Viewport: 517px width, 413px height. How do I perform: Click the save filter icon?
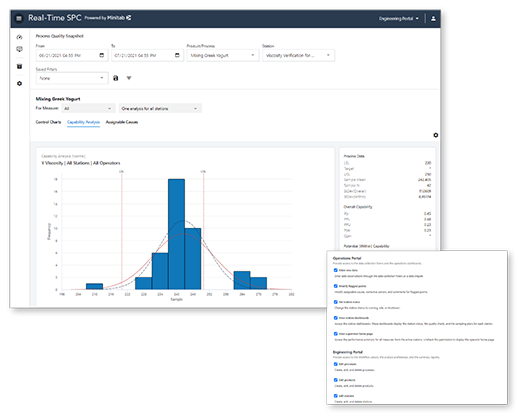(116, 78)
